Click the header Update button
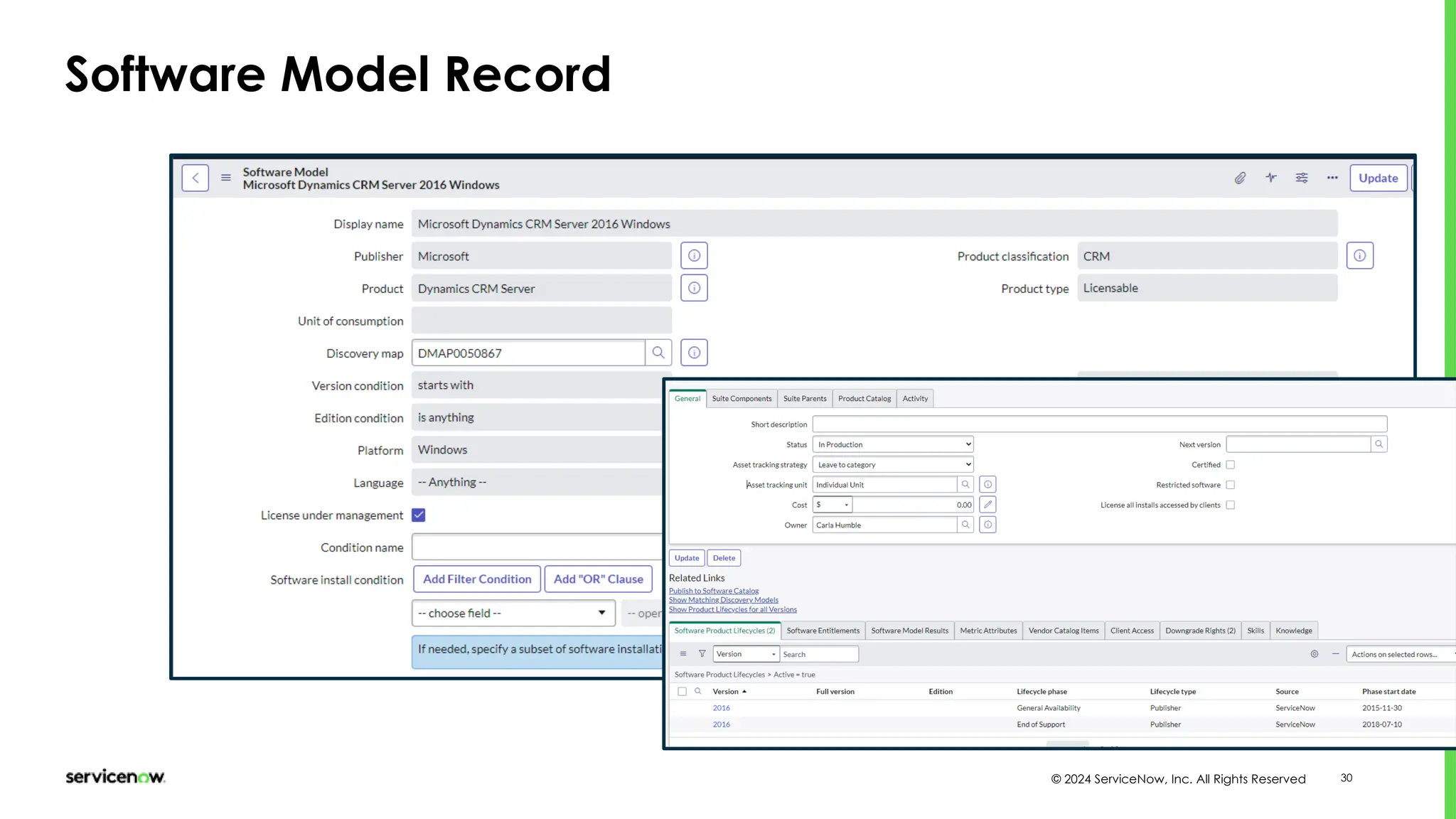The height and width of the screenshot is (819, 1456). click(1378, 178)
